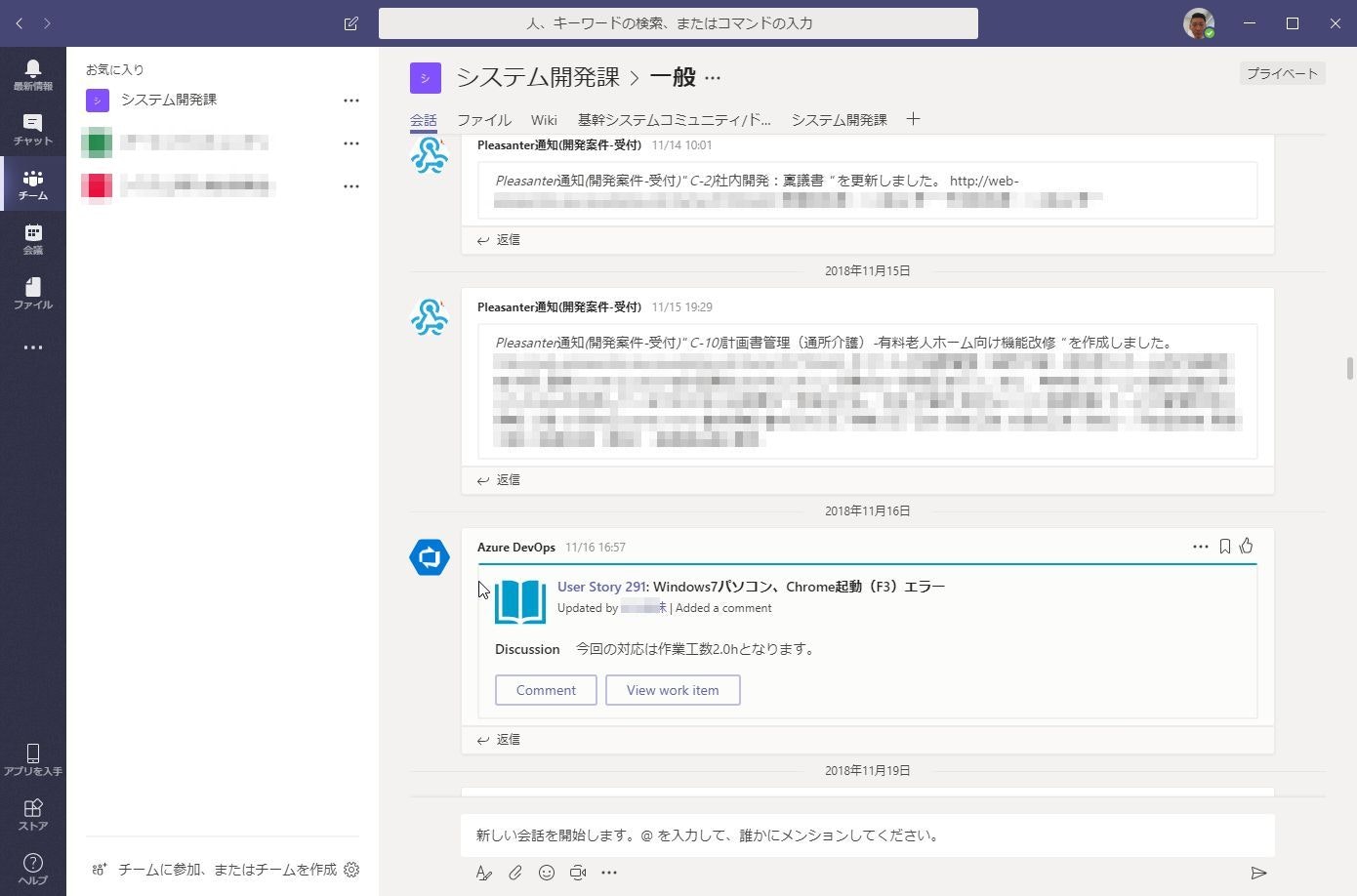Open the システム開発課 team header icon
The image size is (1357, 896).
426,78
